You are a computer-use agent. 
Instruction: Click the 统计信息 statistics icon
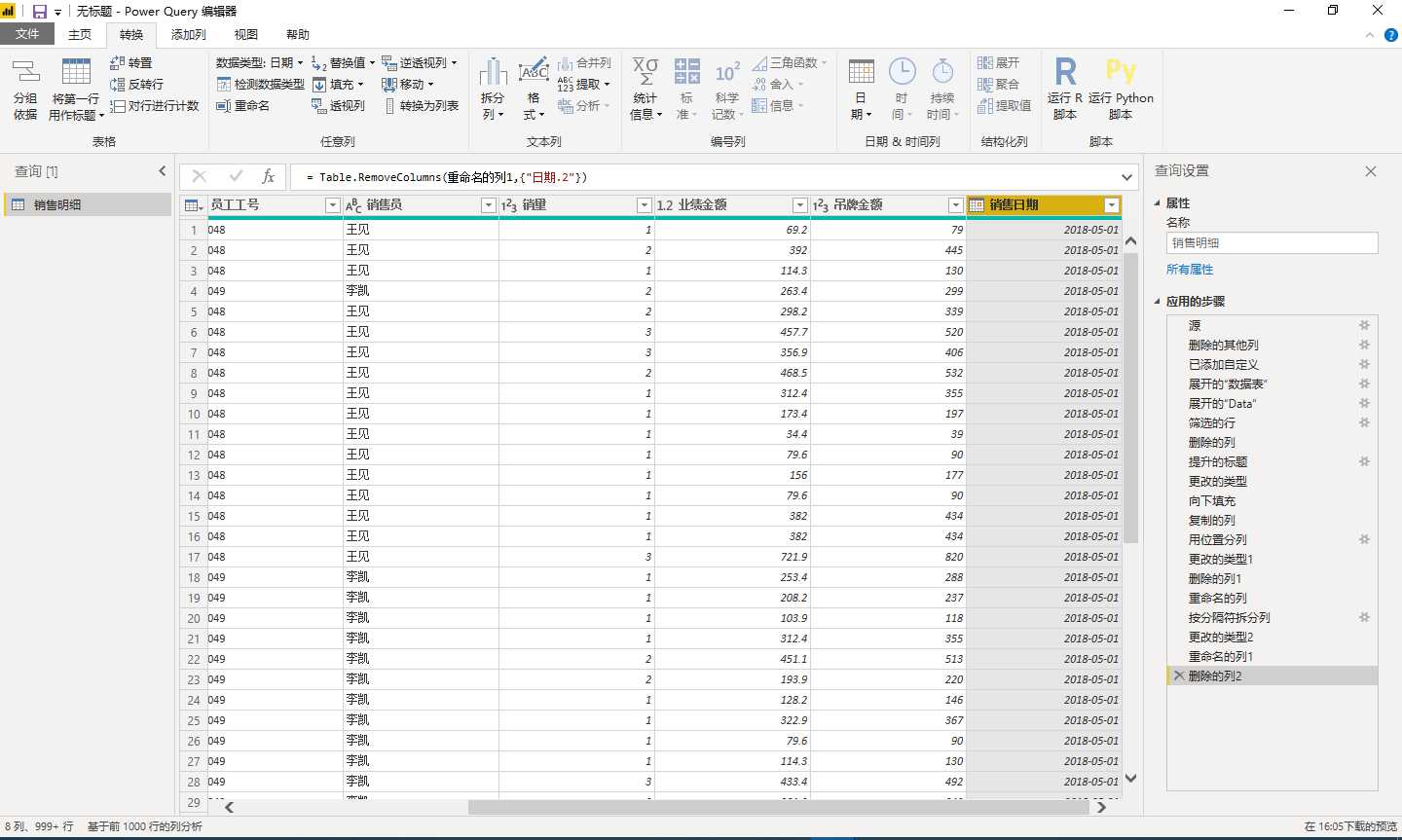click(x=646, y=72)
